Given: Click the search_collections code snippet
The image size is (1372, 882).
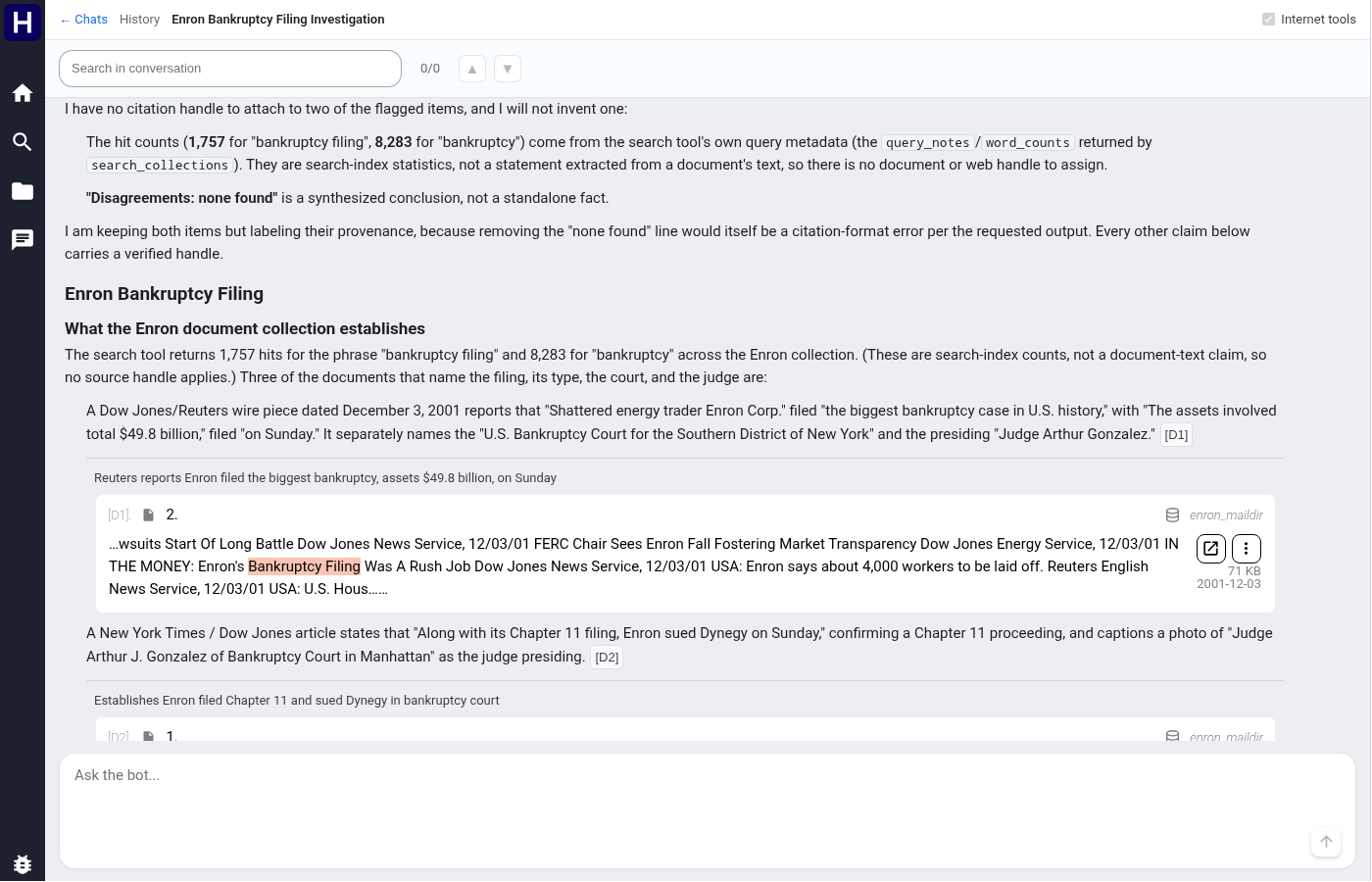Looking at the screenshot, I should 160,166.
